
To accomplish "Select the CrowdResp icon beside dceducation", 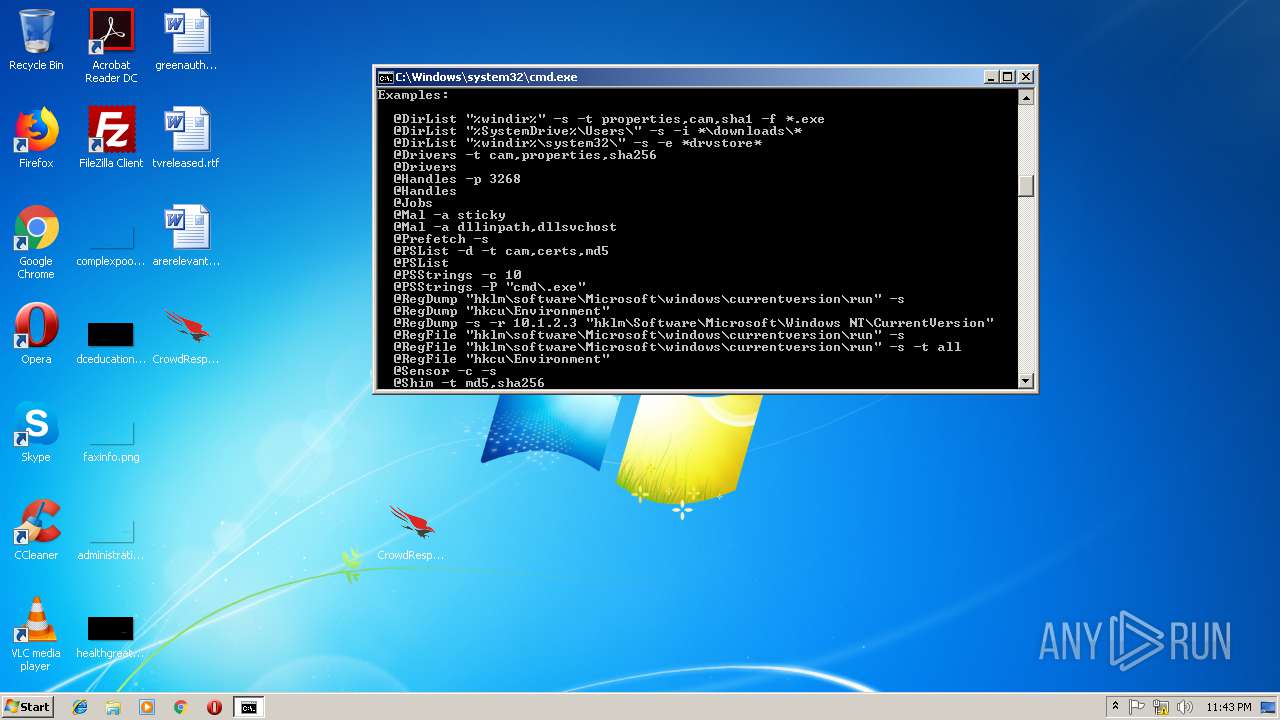I will tap(186, 337).
